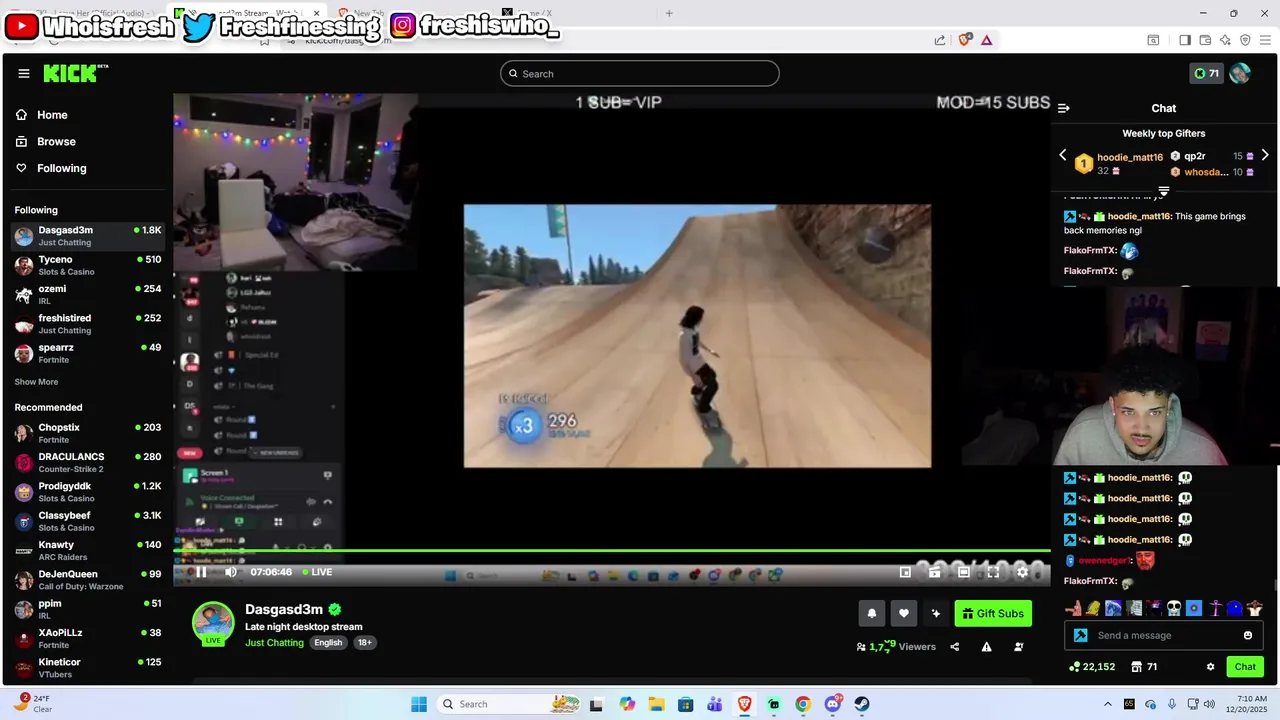Screen dimensions: 1280x720
Task: Open the user profile avatar menu
Action: [x=1240, y=73]
